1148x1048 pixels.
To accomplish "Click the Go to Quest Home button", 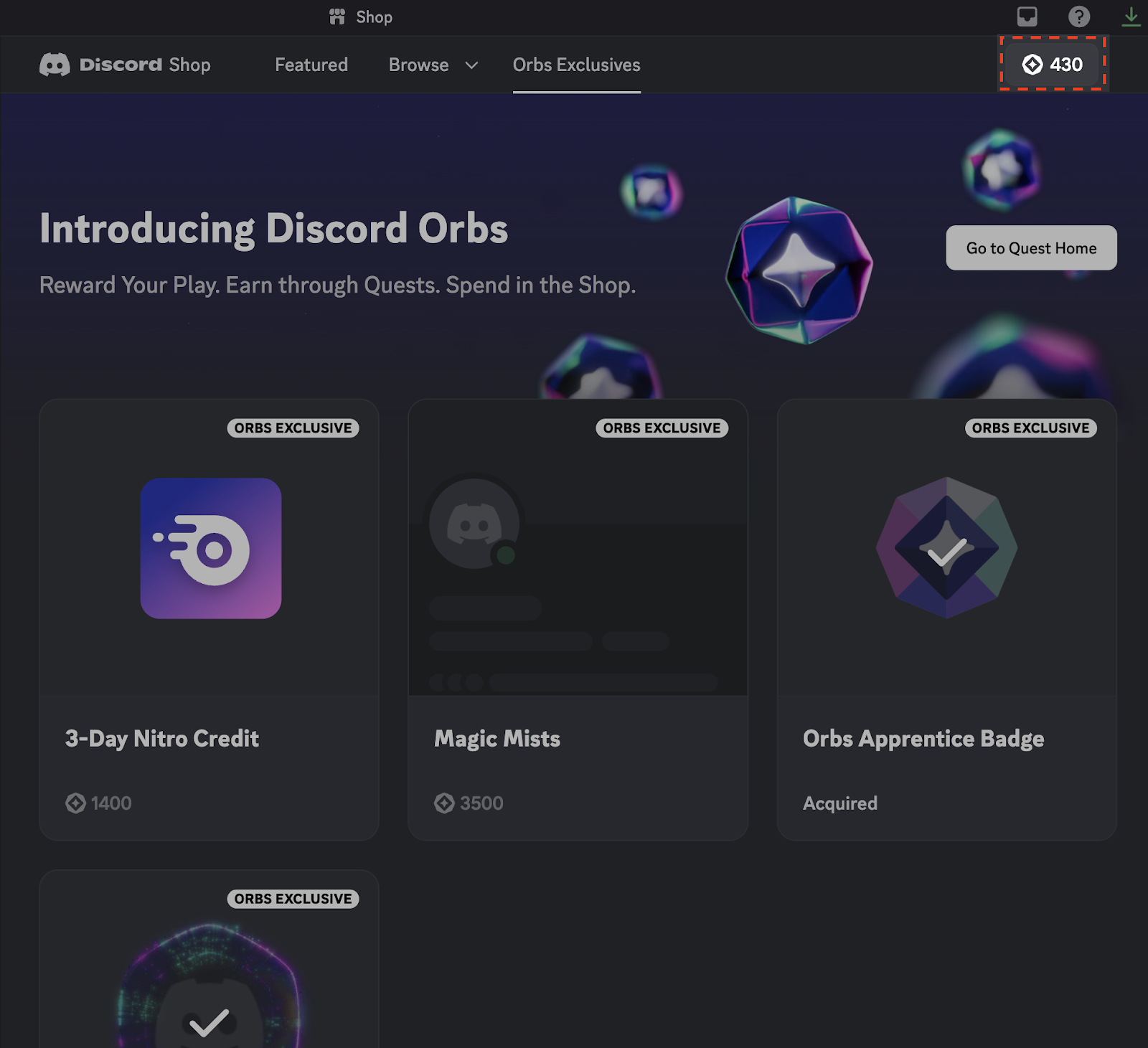I will 1031,247.
